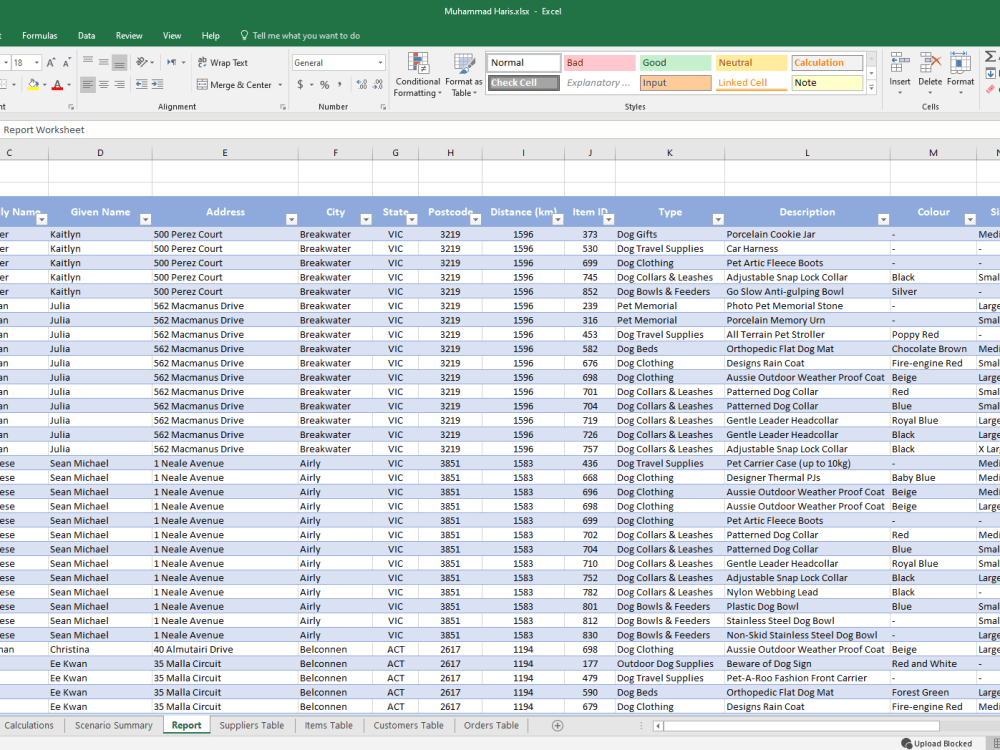This screenshot has width=1000, height=750.
Task: Open the City column filter dropdown
Action: point(366,219)
